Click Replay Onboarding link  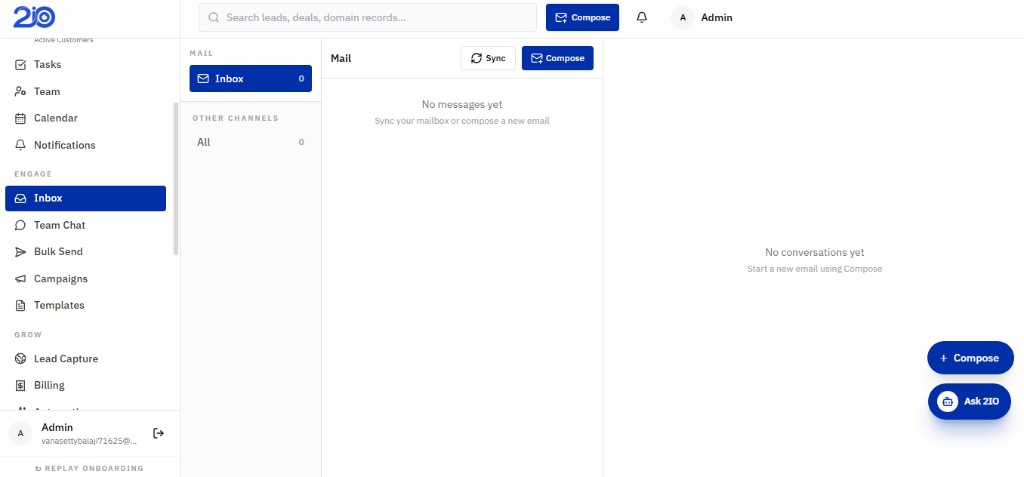(89, 469)
